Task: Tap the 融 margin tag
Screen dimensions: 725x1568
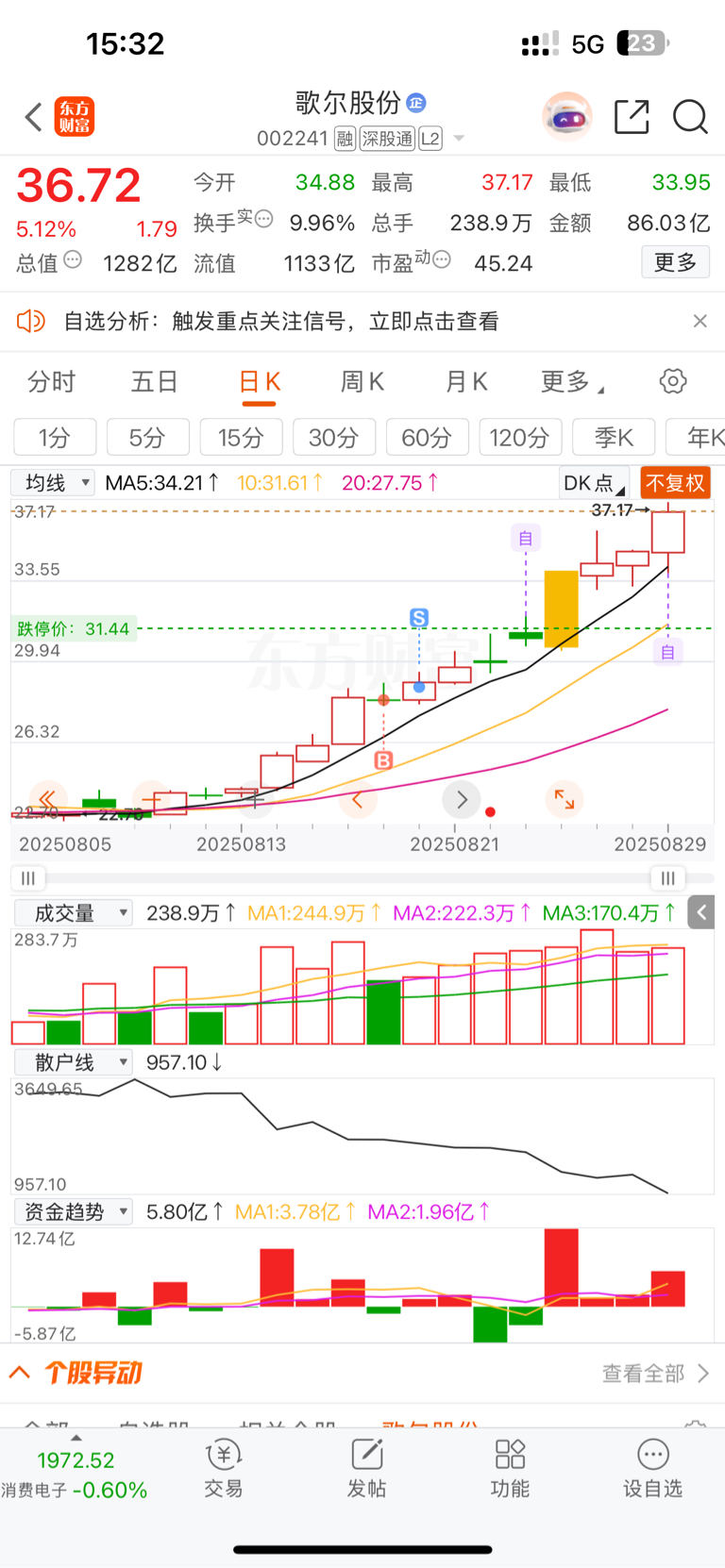Action: click(345, 139)
